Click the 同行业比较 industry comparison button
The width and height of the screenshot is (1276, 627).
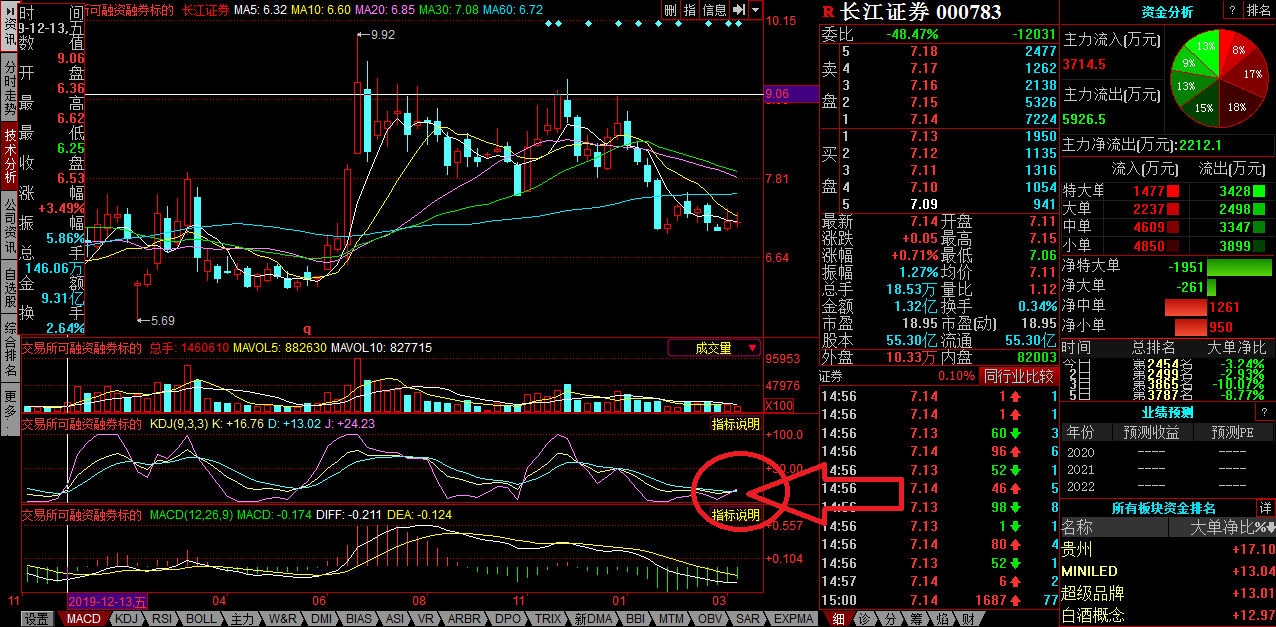pos(1018,376)
